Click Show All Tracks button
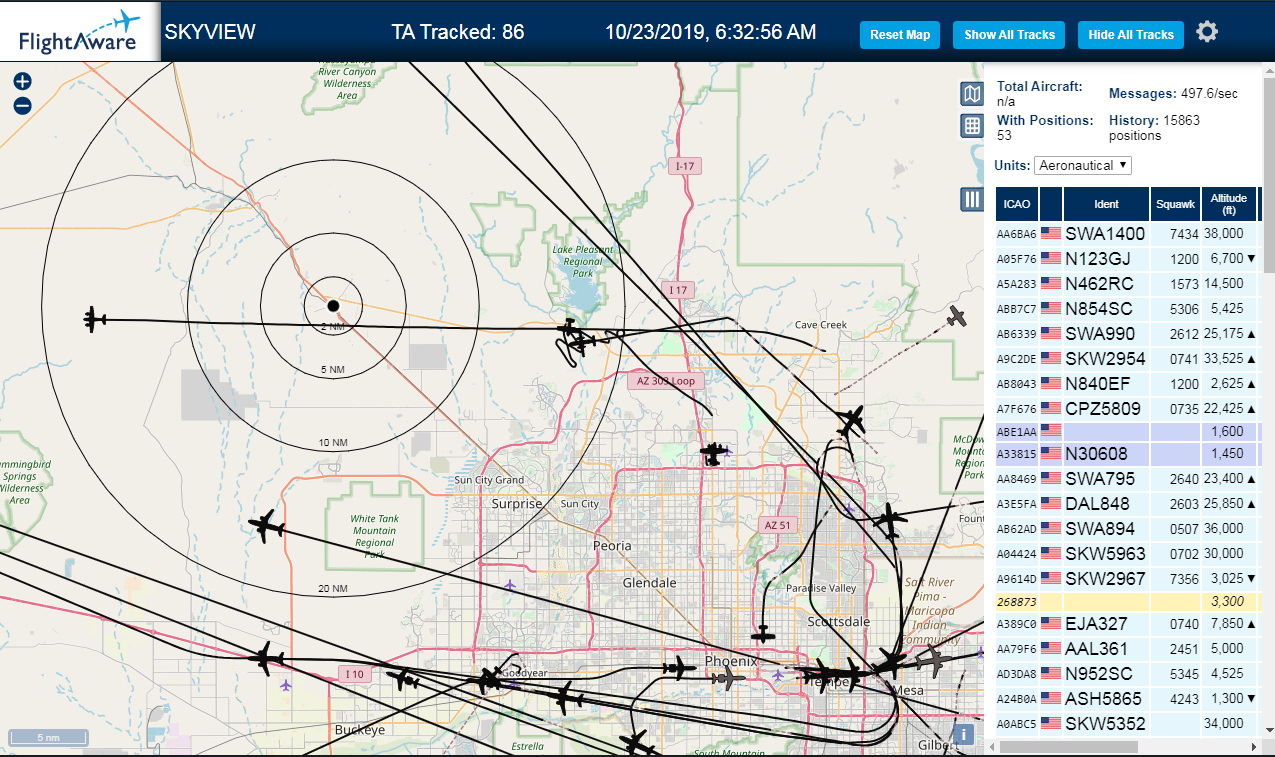This screenshot has width=1275, height=757. pyautogui.click(x=1009, y=34)
